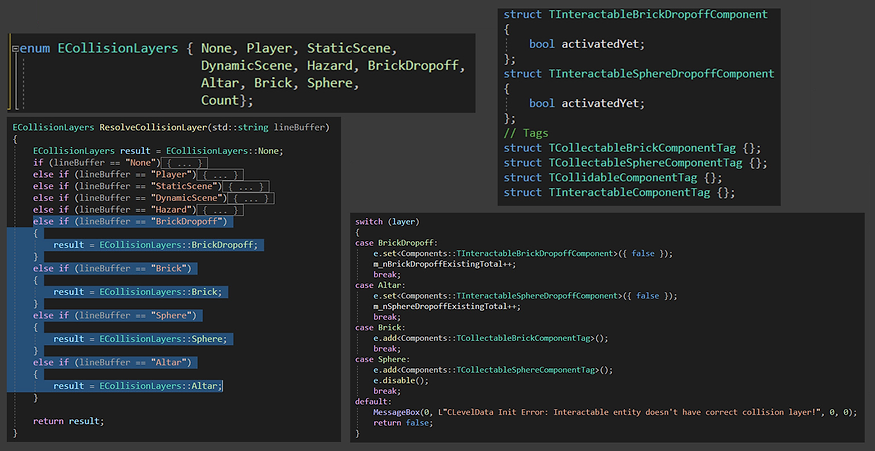Screen dimensions: 875x451
Task: Click the "result = ECollisionLayers::None;" declaration
Action: point(158,151)
